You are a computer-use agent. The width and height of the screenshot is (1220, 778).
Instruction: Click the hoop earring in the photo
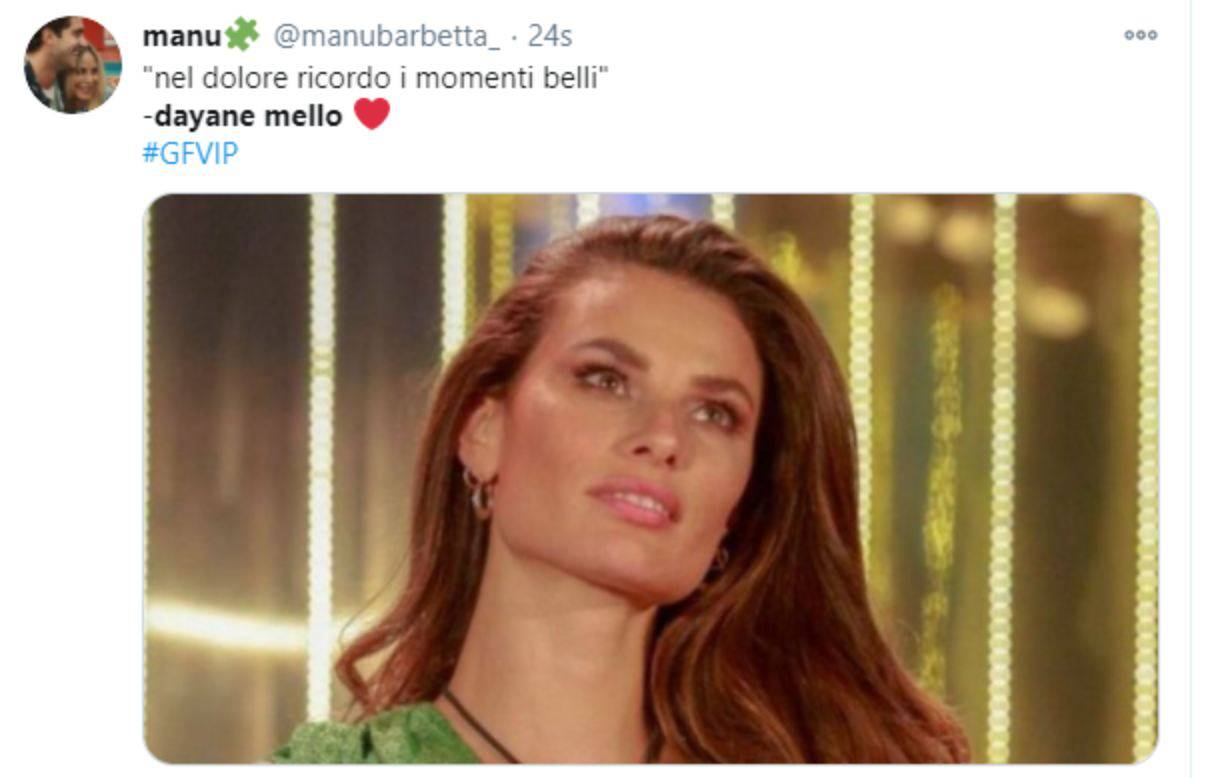pyautogui.click(x=479, y=493)
